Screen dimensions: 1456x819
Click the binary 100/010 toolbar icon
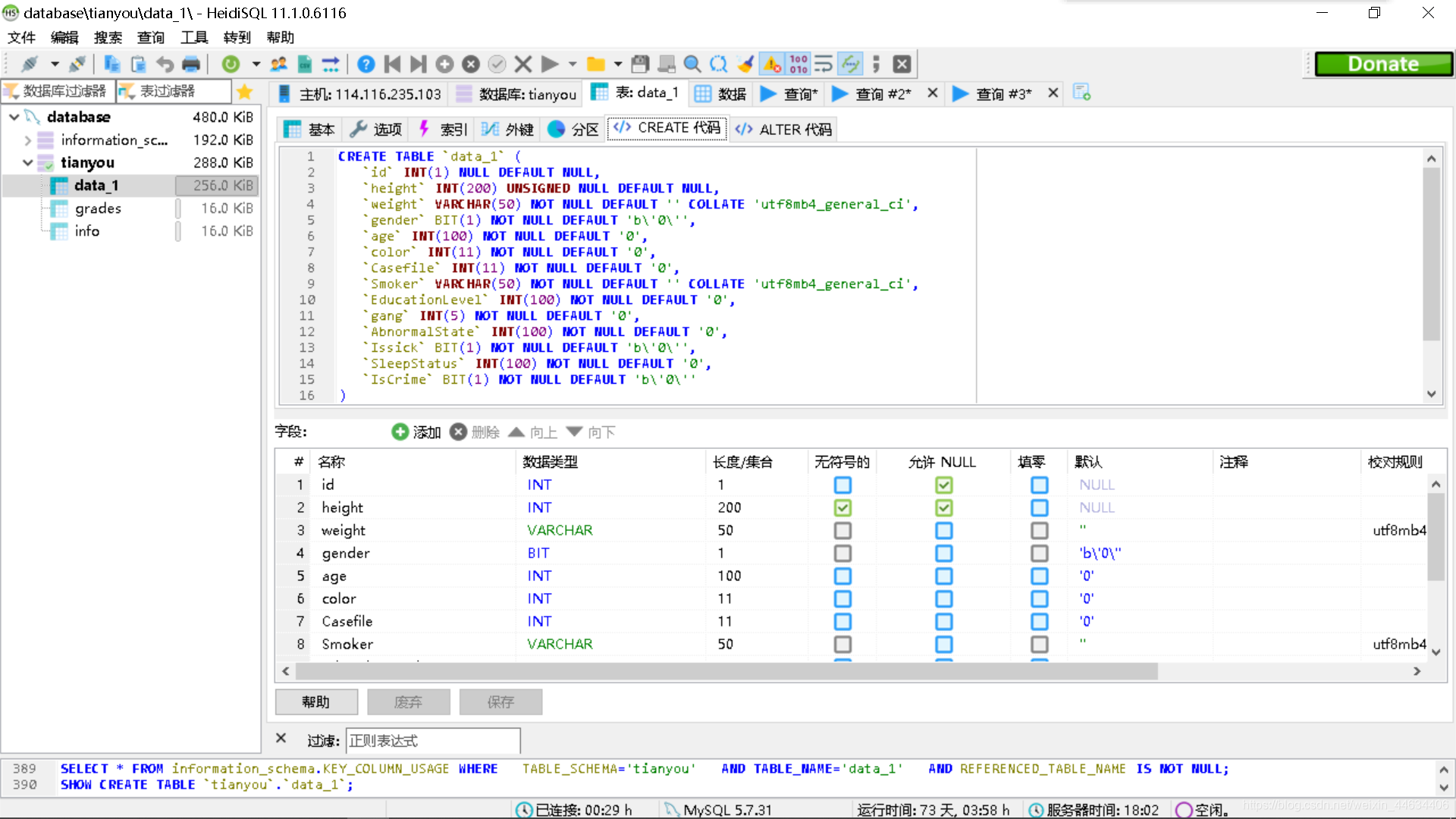coord(799,64)
